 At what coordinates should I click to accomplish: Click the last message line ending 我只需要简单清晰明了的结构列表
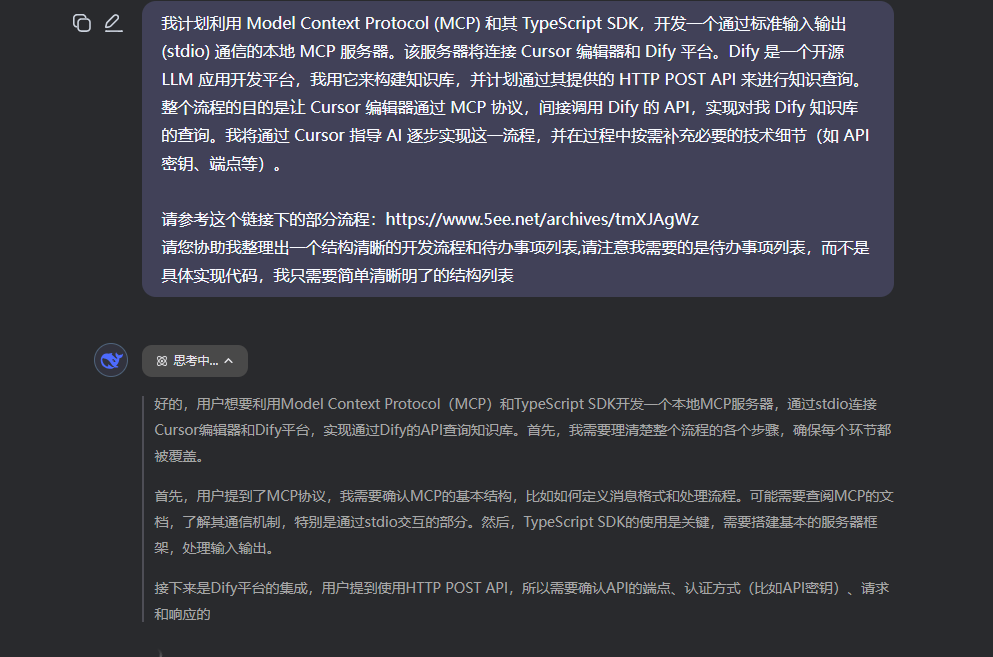point(338,276)
